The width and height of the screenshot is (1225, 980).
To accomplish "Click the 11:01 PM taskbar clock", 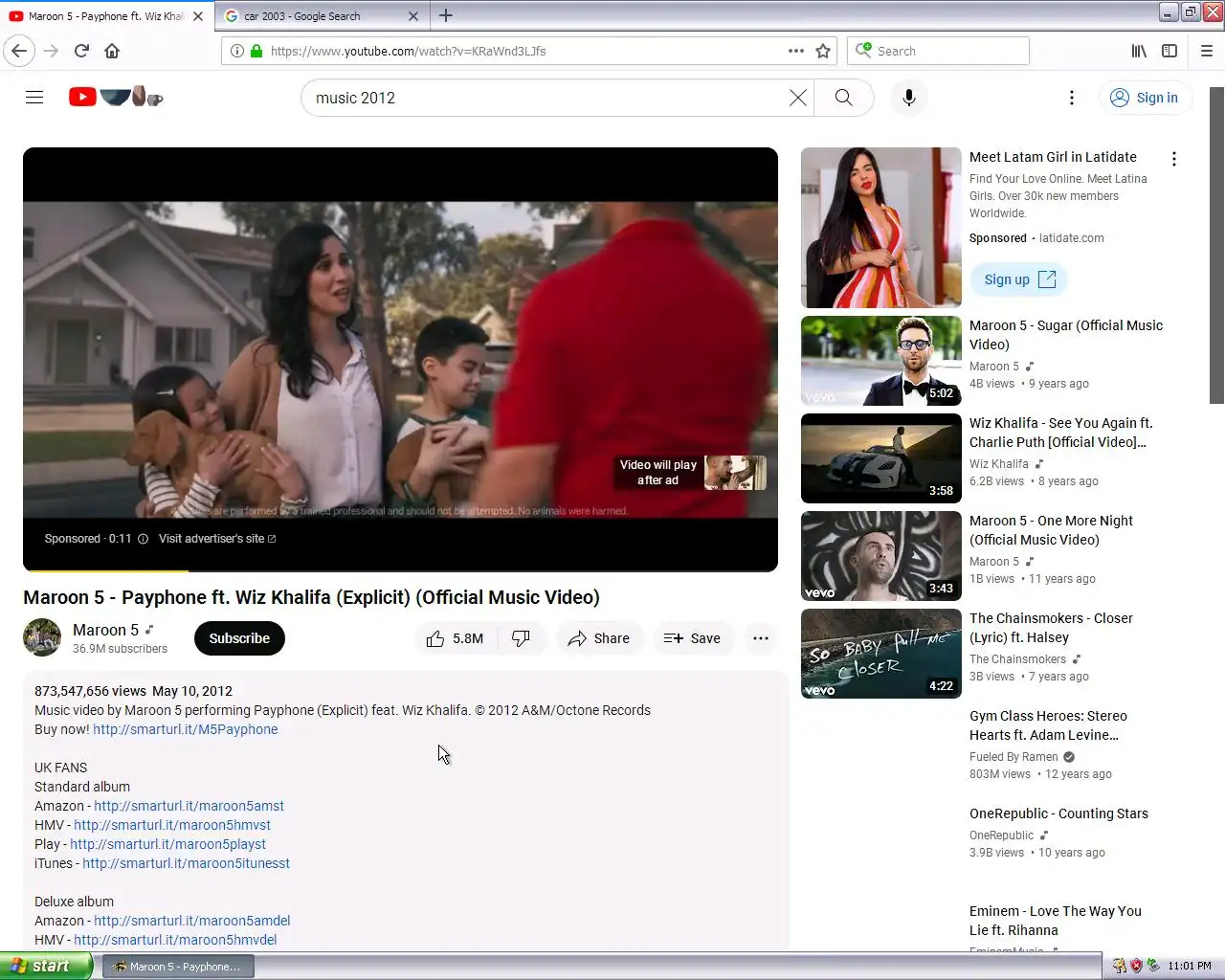I will tap(1190, 966).
